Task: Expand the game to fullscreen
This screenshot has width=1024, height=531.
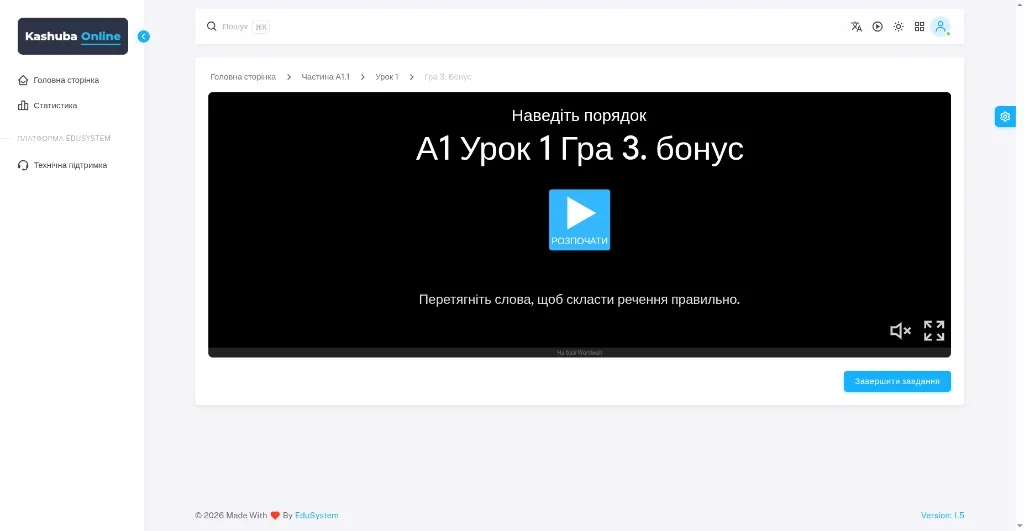Action: point(934,330)
